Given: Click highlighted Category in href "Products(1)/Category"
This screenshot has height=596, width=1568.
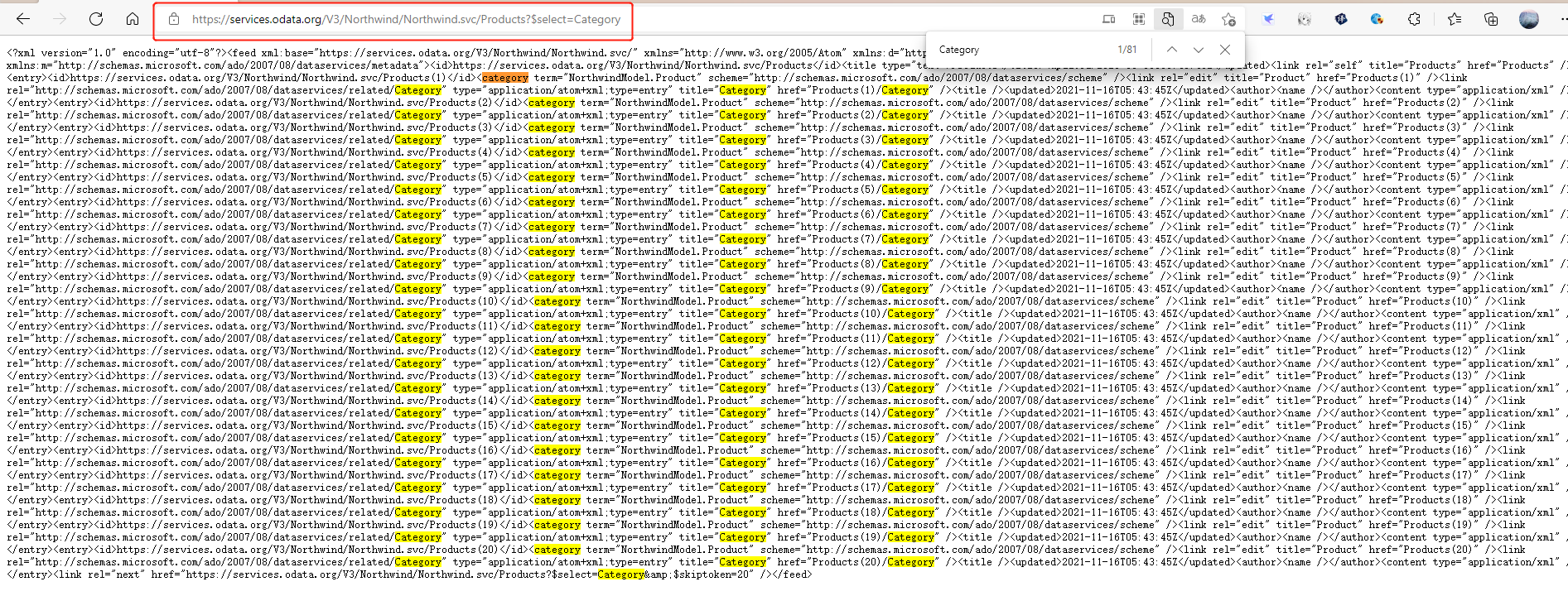Looking at the screenshot, I should 905,90.
